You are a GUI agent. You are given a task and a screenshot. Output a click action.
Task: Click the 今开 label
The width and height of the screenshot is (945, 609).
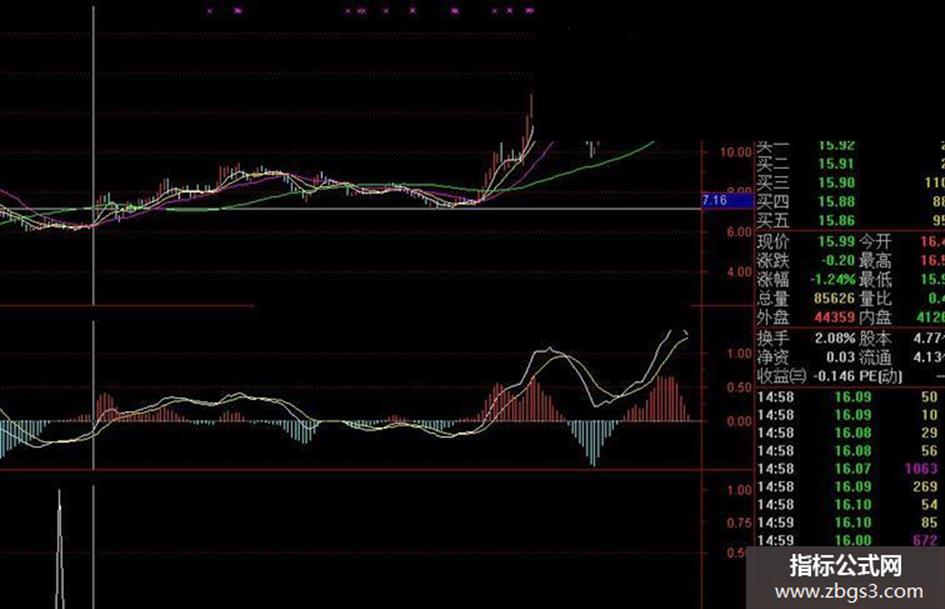pyautogui.click(x=875, y=242)
